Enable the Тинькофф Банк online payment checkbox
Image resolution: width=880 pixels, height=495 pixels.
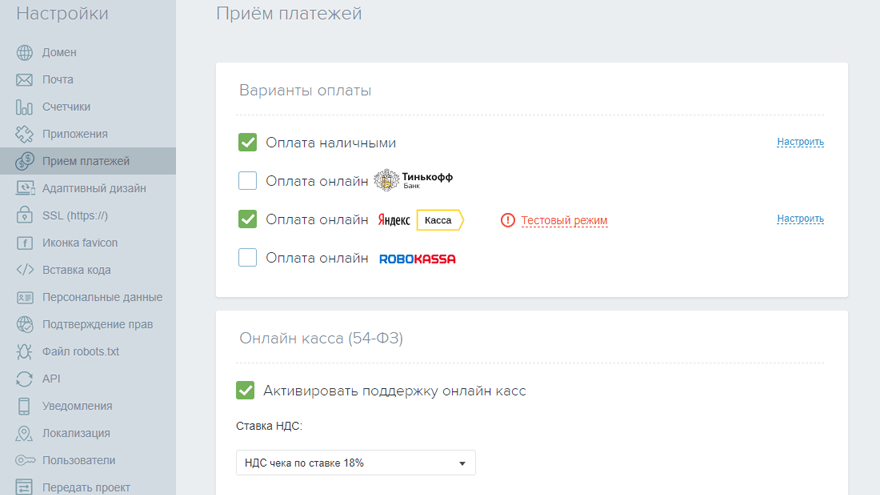pos(248,181)
